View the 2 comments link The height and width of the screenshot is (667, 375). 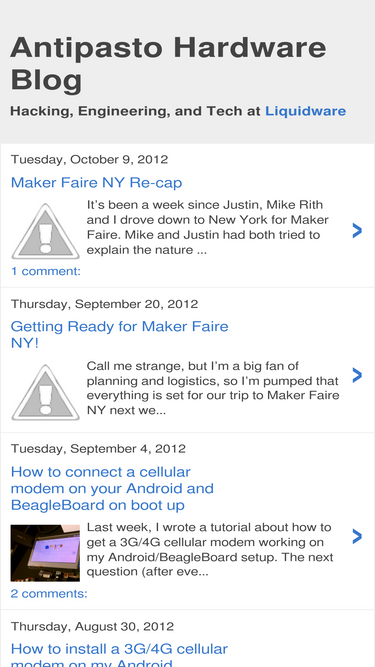49,593
